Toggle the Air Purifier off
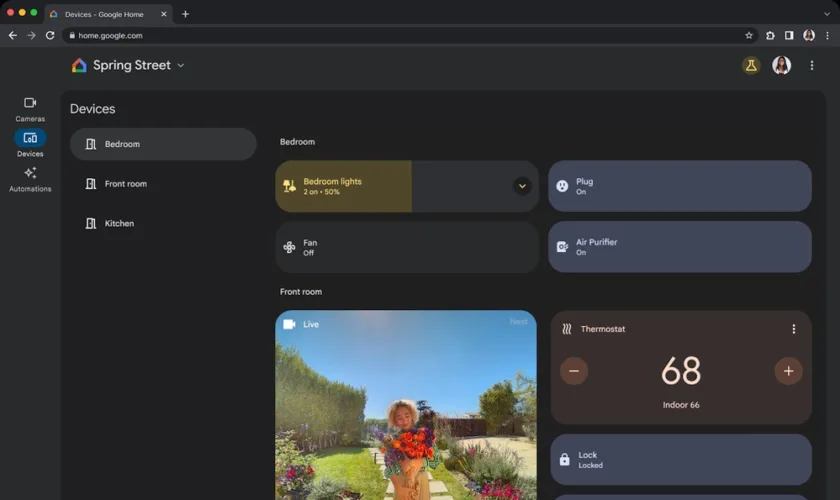The image size is (840, 500). coord(679,247)
